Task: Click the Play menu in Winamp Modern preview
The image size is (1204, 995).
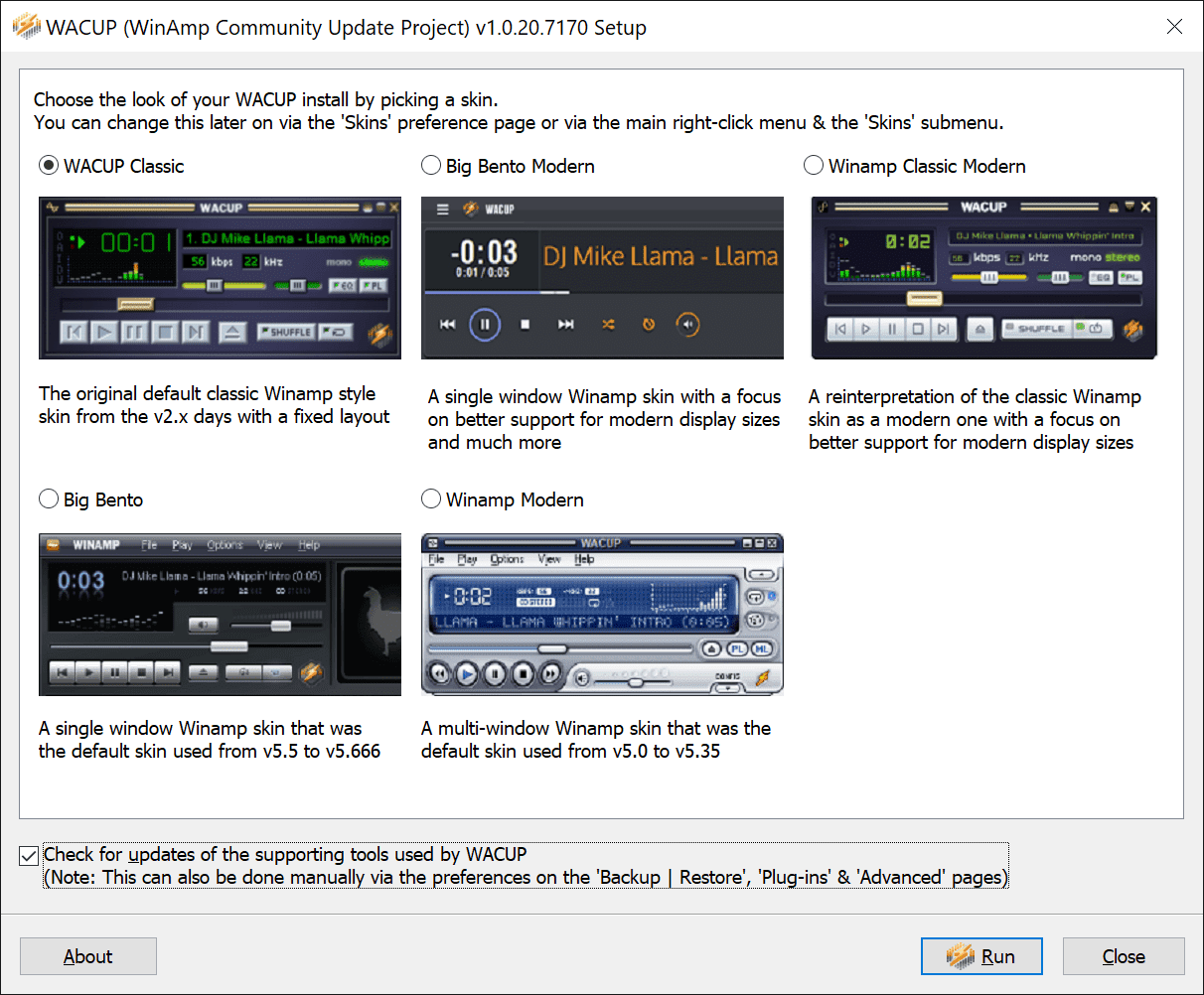Action: pyautogui.click(x=467, y=559)
